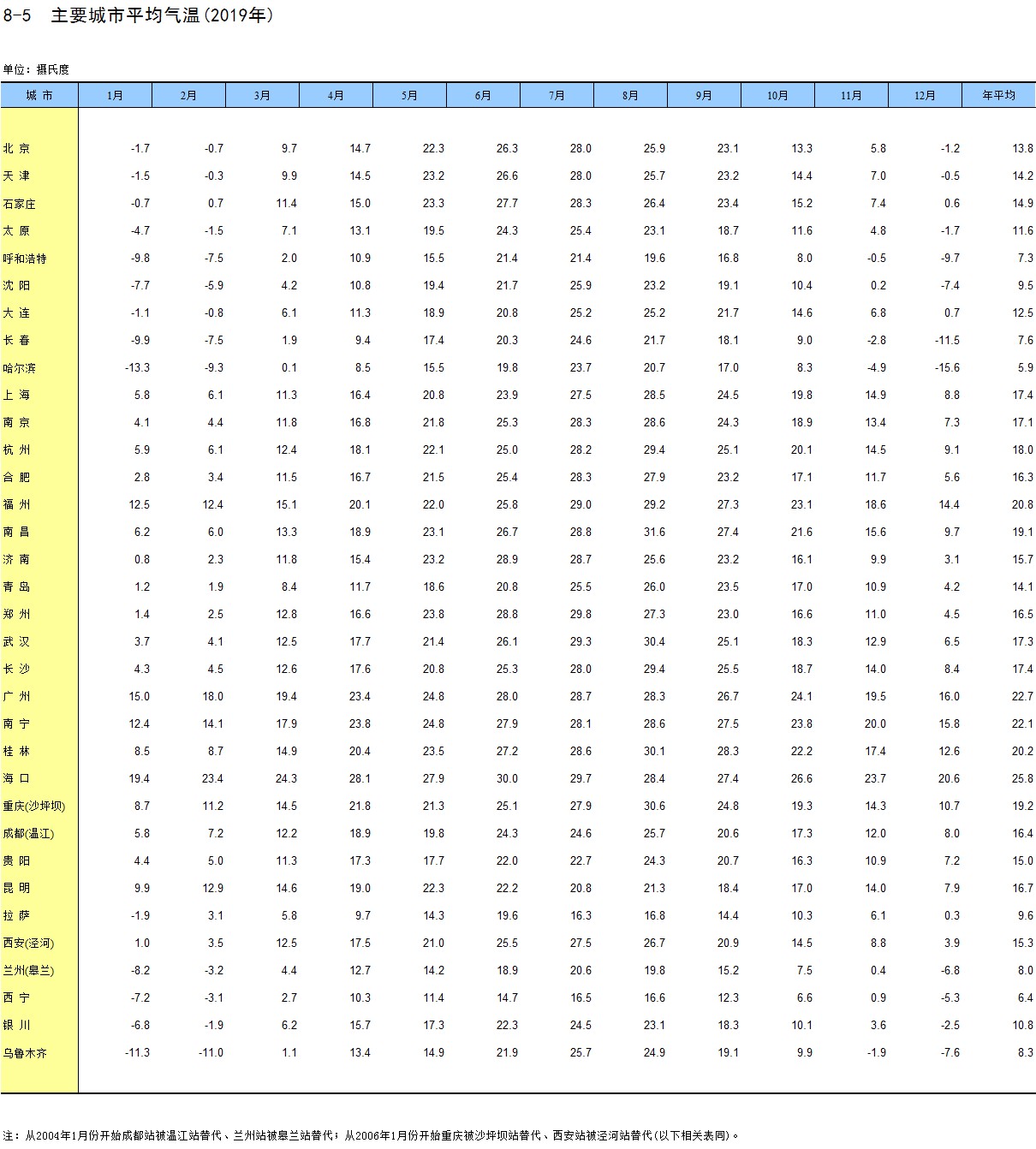Select 银川 March value 6.2
This screenshot has width=1036, height=1149.
click(289, 1025)
